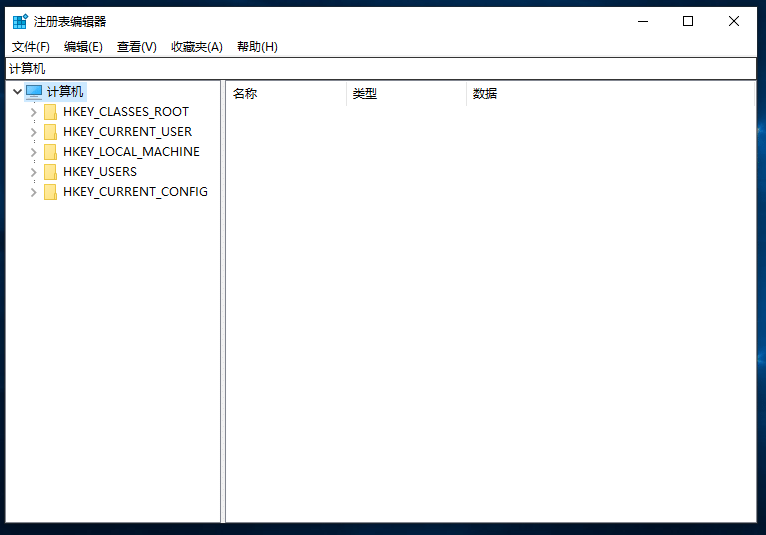Open the 编辑(E) menu

pos(83,47)
